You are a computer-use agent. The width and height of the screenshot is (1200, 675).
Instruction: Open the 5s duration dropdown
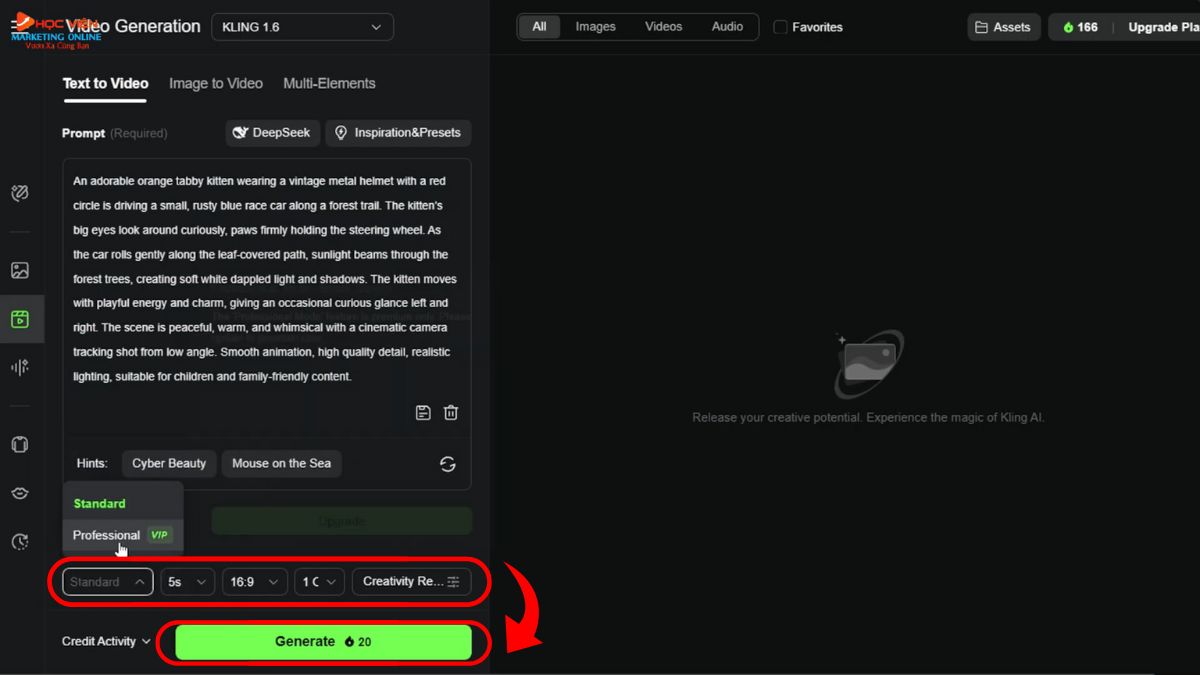click(x=188, y=582)
